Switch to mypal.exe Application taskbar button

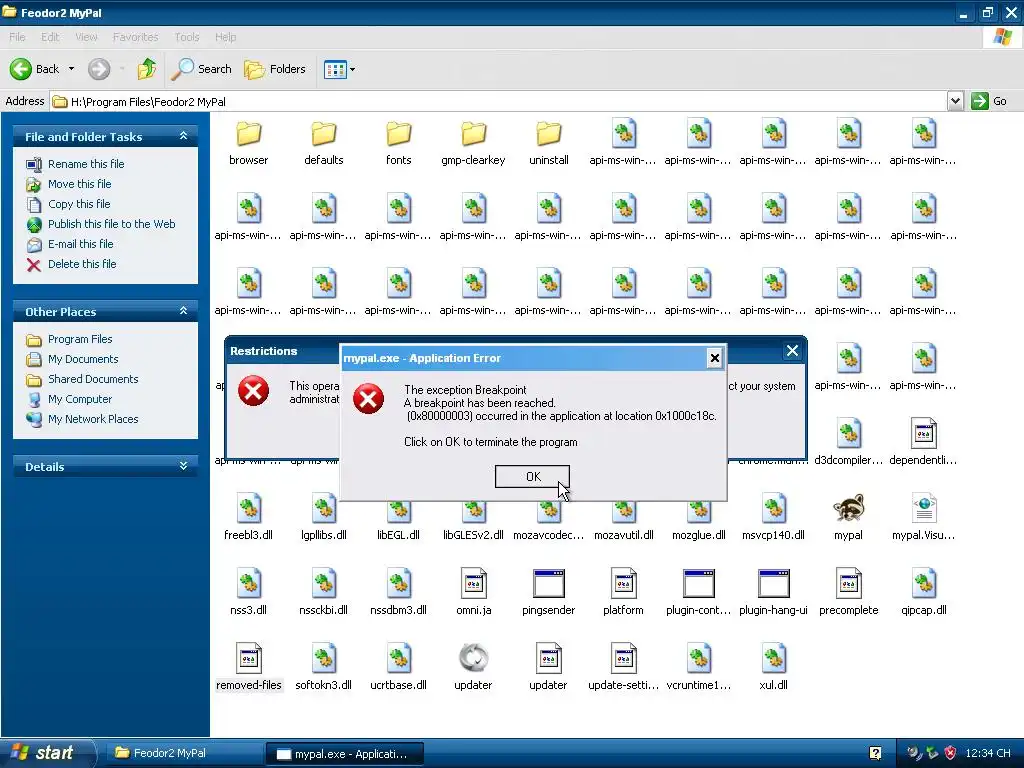[345, 754]
